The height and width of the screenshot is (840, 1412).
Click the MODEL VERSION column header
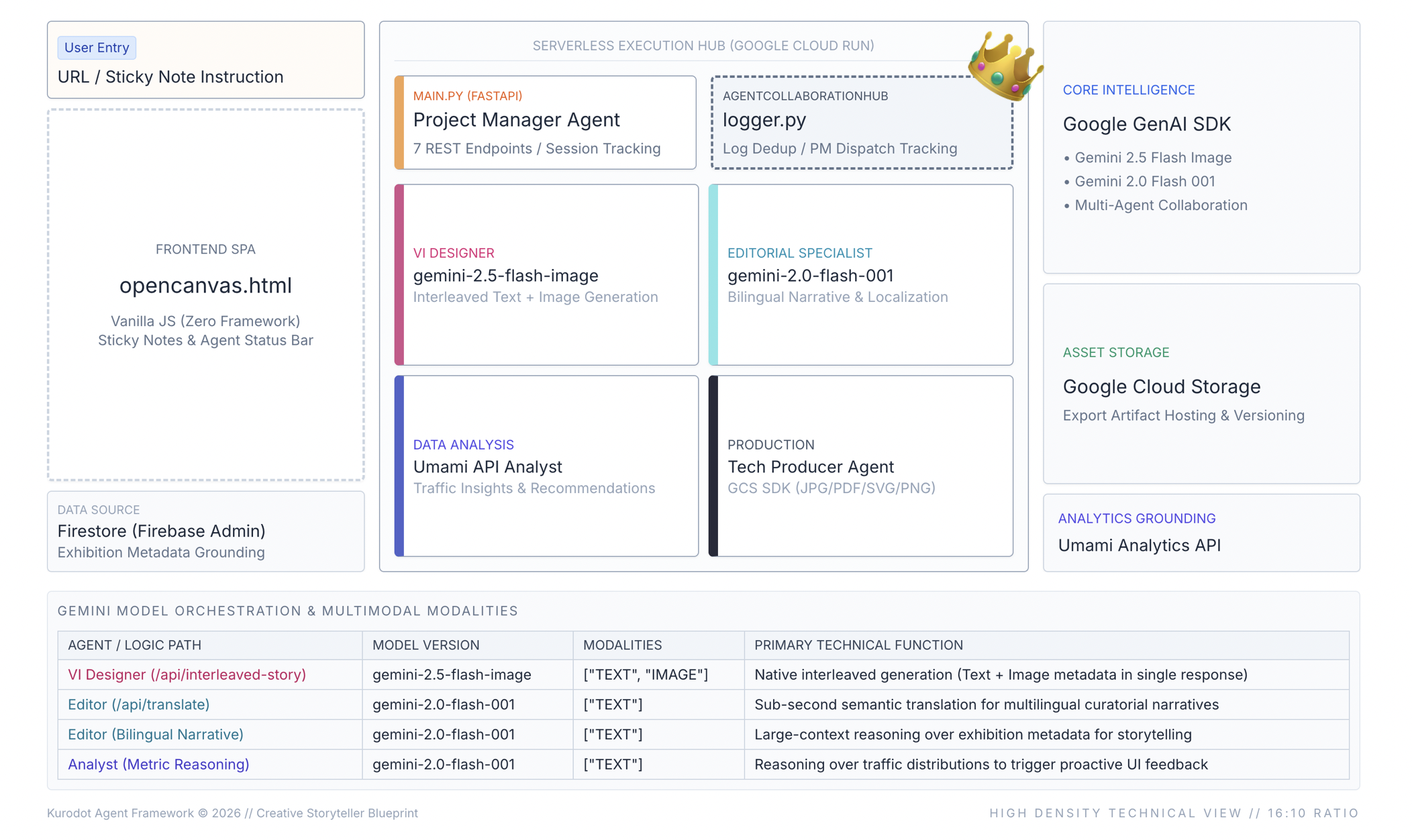point(425,645)
